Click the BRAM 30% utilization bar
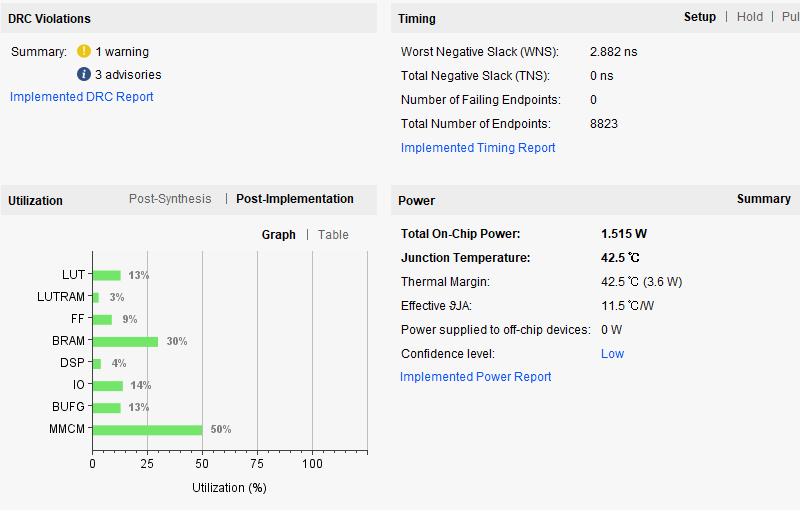Viewport: 800px width, 510px height. point(125,341)
